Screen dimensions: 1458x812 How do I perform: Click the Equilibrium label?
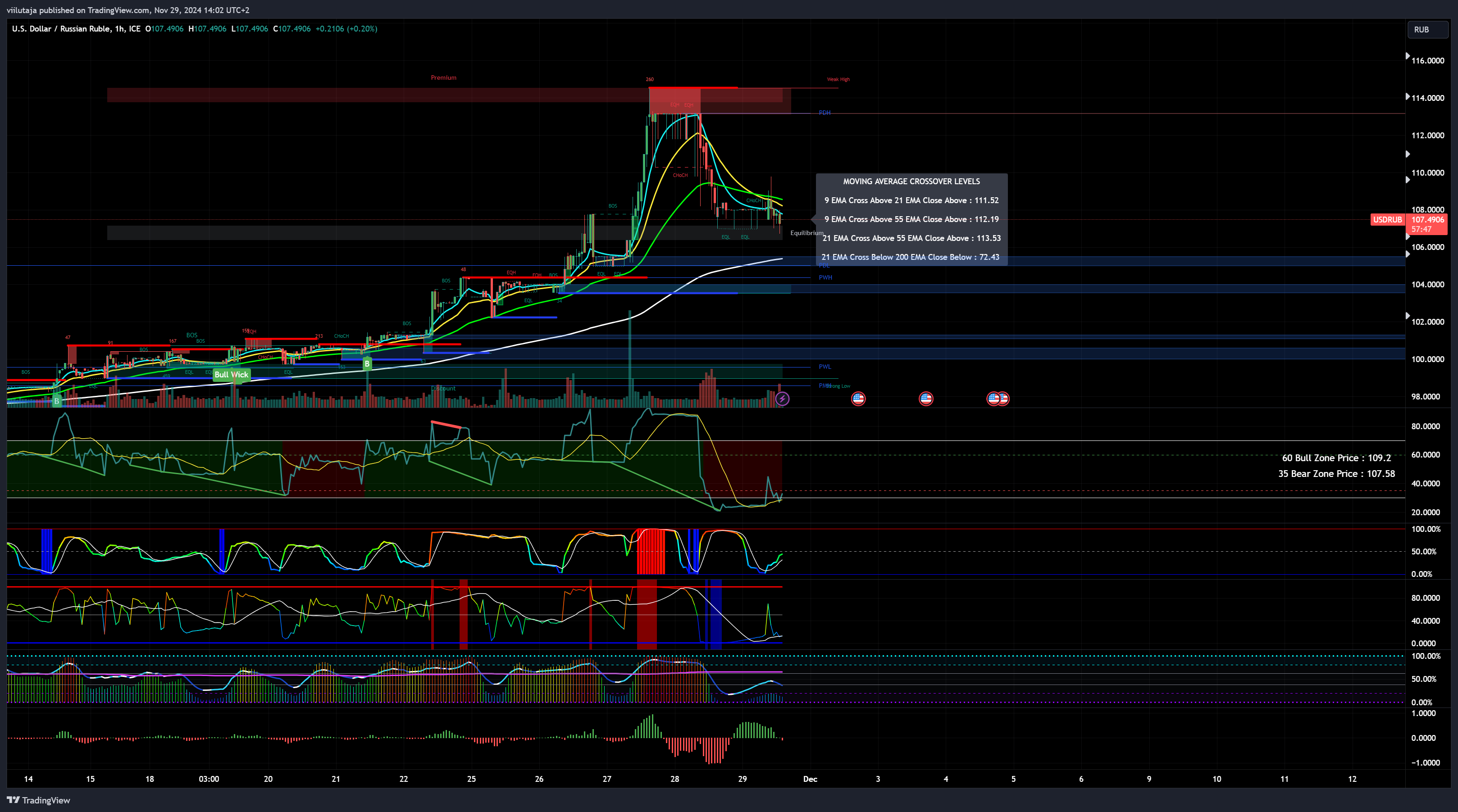[x=806, y=233]
